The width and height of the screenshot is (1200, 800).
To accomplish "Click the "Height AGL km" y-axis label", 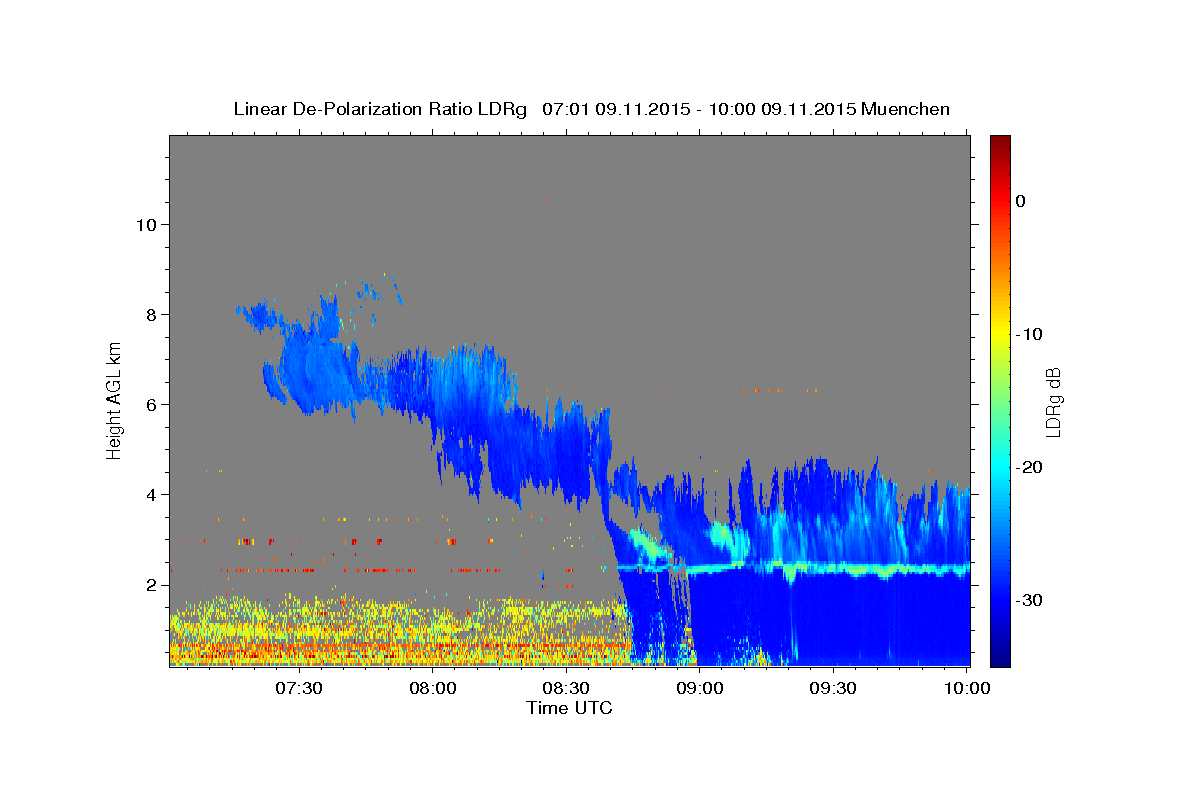I will pos(115,400).
